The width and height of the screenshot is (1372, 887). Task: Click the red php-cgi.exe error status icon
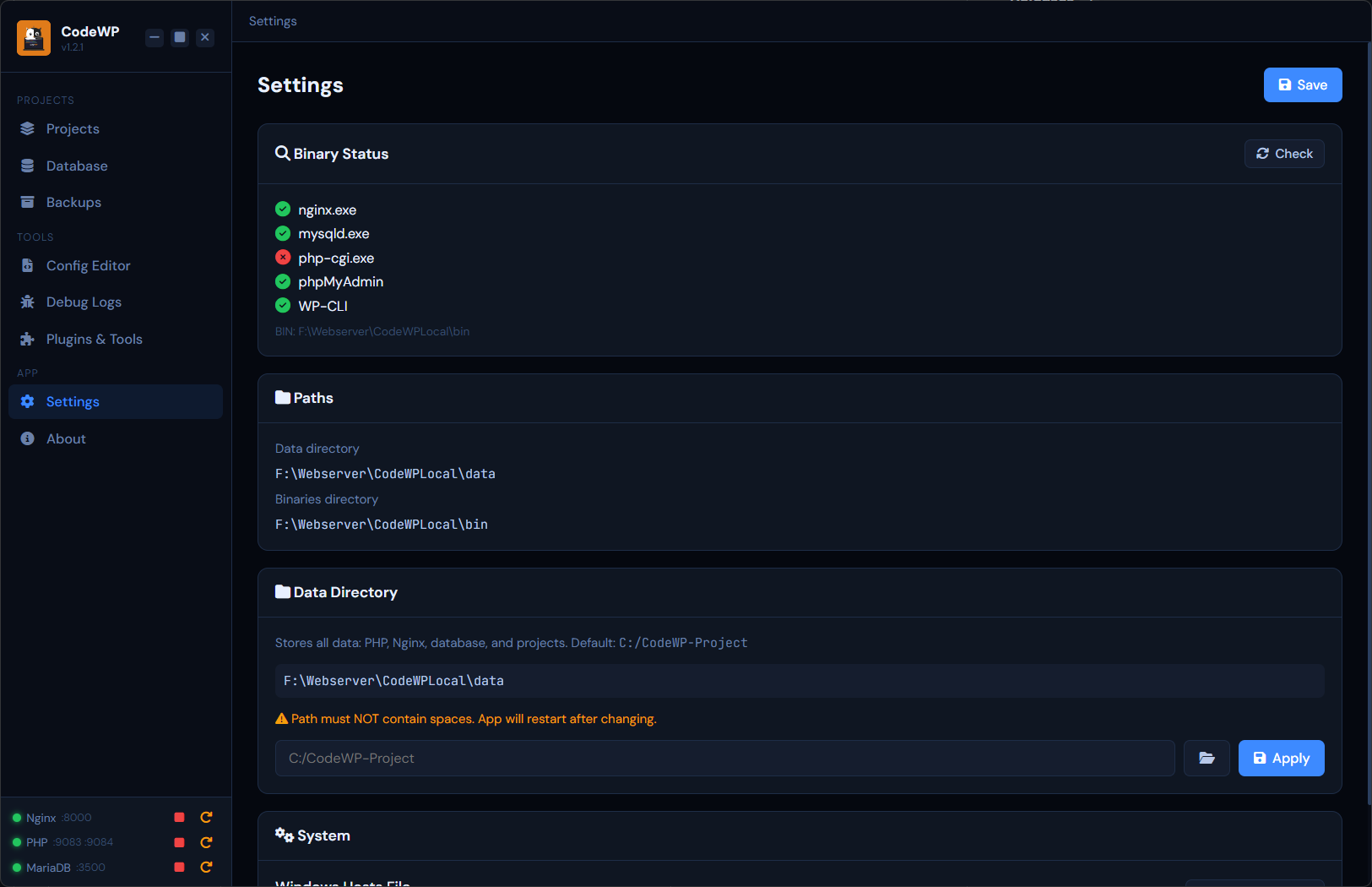283,258
